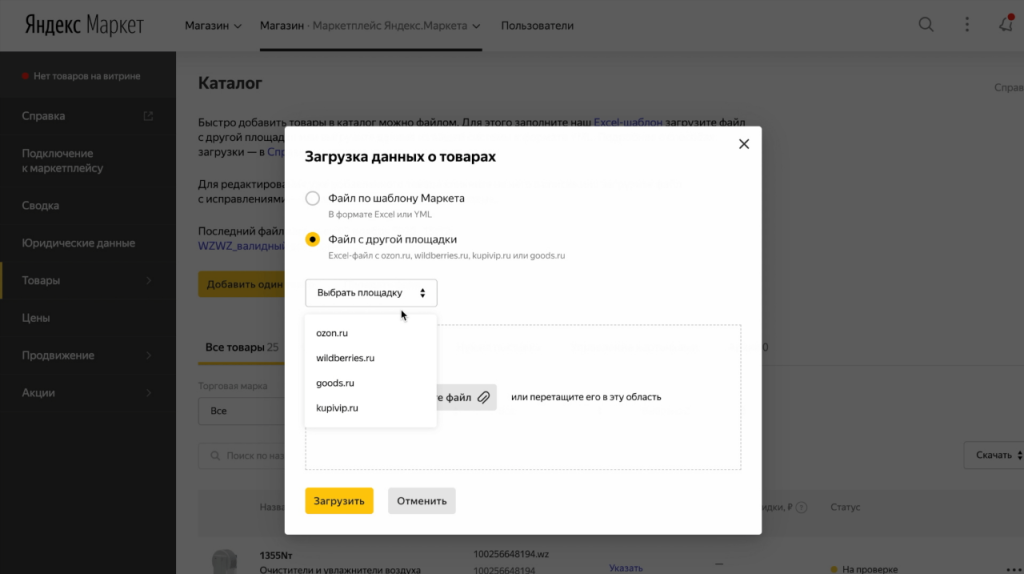The image size is (1024, 574).
Task: Click the Добавить один yellow button
Action: point(242,284)
